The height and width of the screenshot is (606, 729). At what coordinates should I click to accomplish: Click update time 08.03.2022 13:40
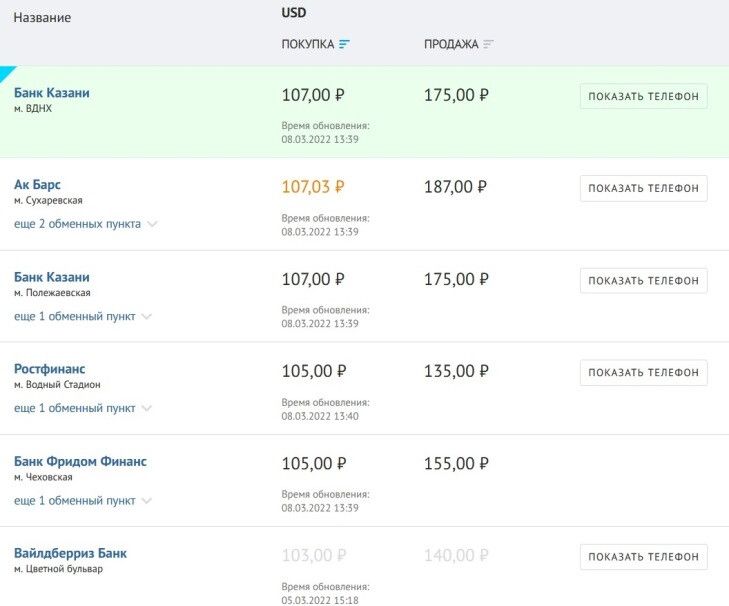(320, 416)
